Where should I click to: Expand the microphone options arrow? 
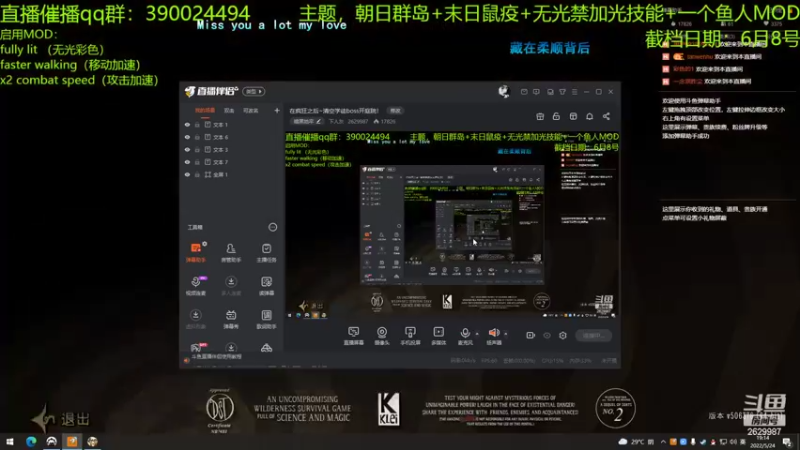(x=477, y=334)
